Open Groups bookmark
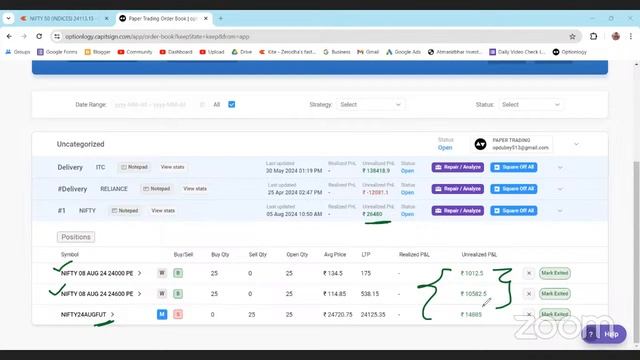640x360 pixels. pyautogui.click(x=18, y=52)
